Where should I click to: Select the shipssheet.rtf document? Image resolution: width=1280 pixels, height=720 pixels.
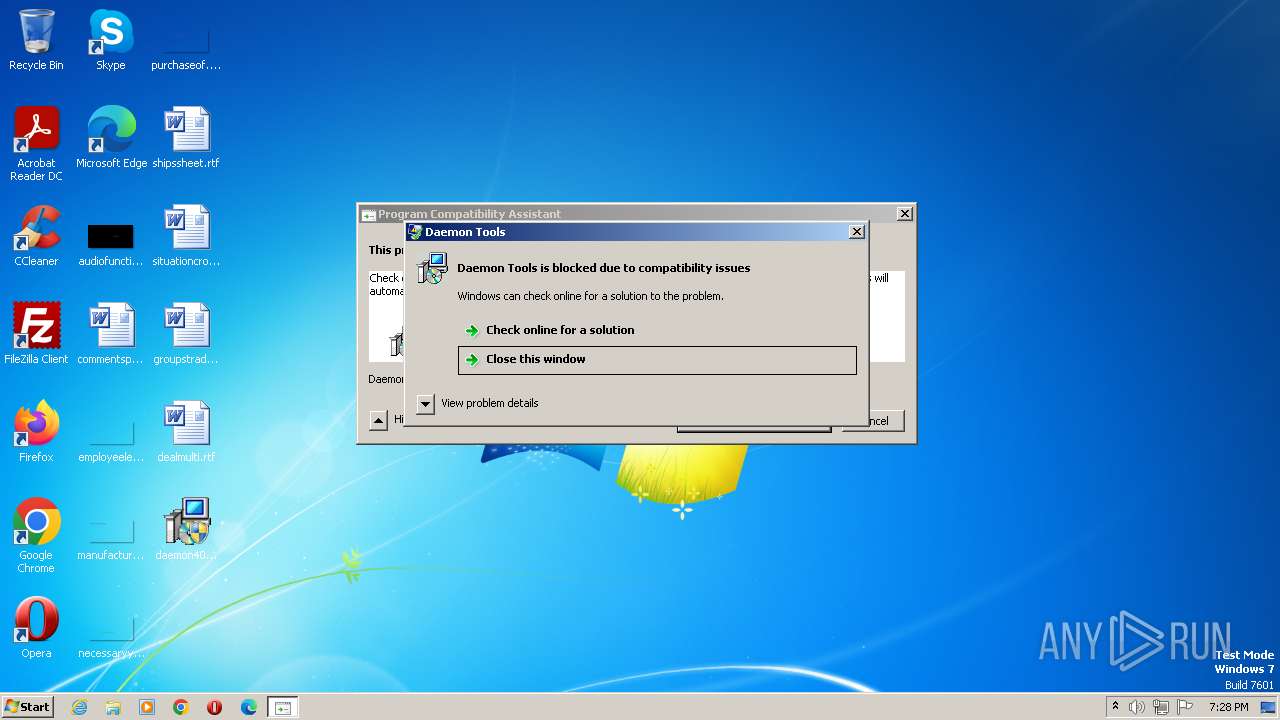186,138
